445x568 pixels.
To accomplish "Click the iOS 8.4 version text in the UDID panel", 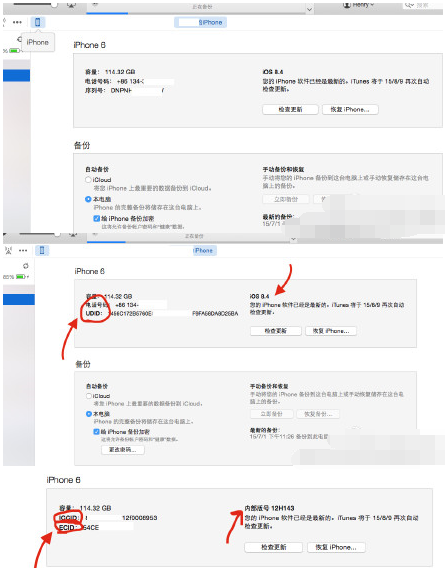I will (x=259, y=296).
